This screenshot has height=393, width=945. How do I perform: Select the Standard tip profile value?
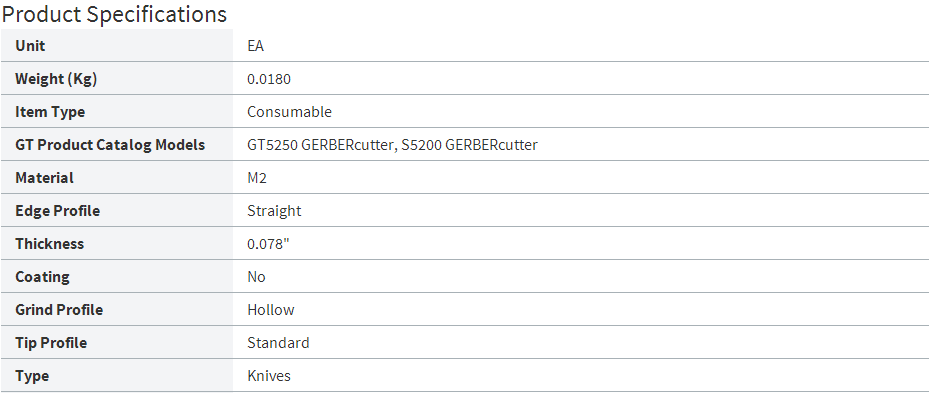click(x=278, y=343)
